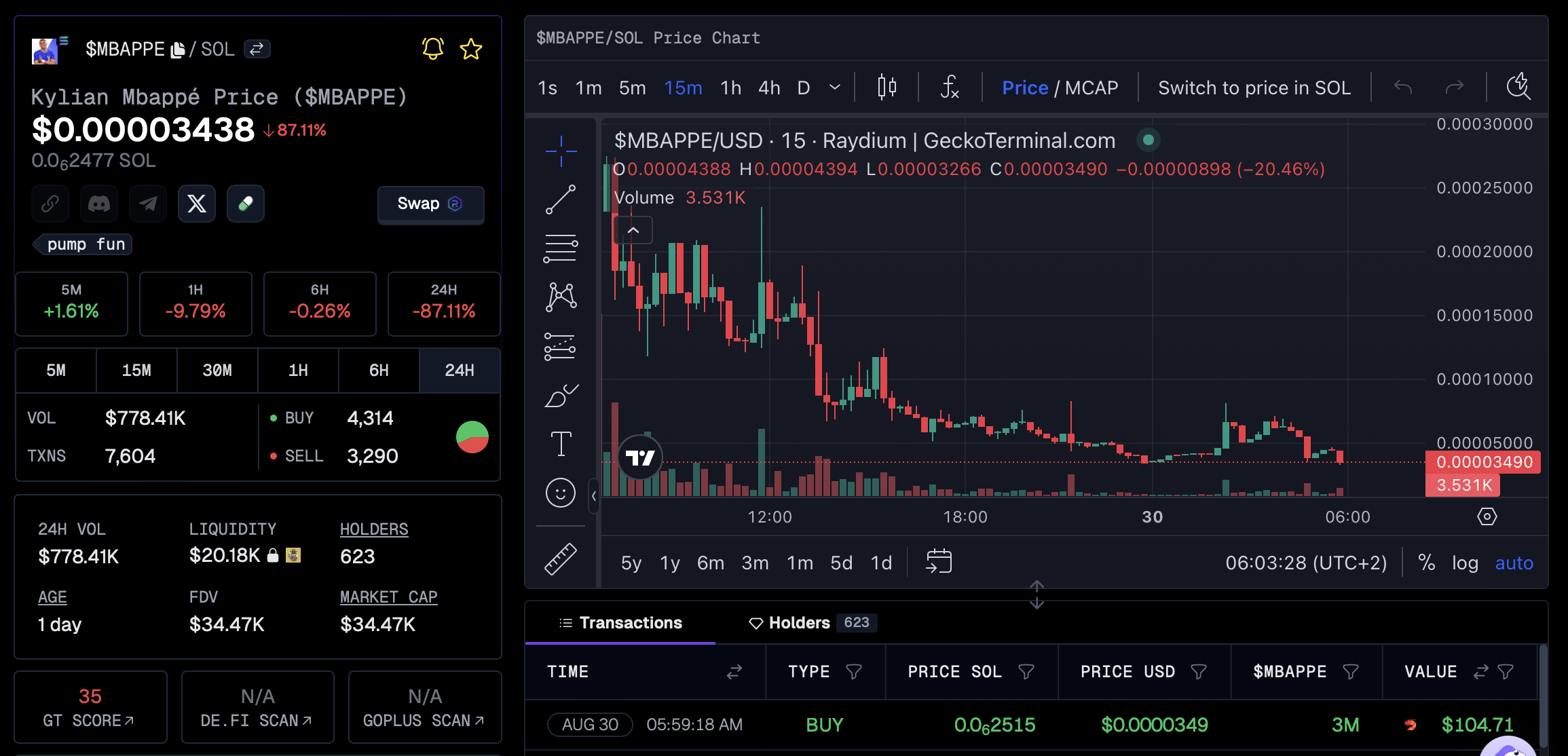Swap the $MBAPPE/SOL pair direction
Image resolution: width=1568 pixels, height=756 pixels.
[x=257, y=49]
